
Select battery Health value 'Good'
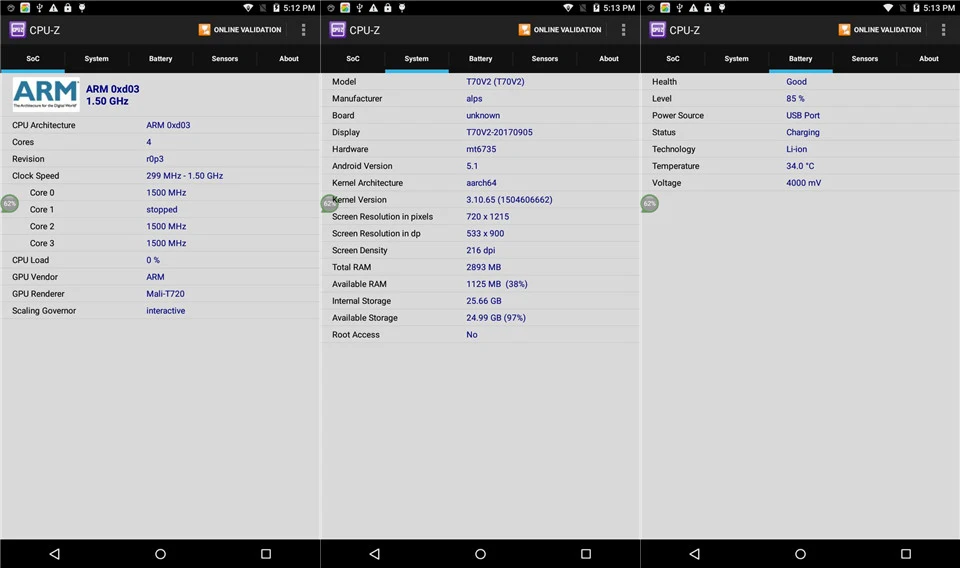tap(797, 81)
